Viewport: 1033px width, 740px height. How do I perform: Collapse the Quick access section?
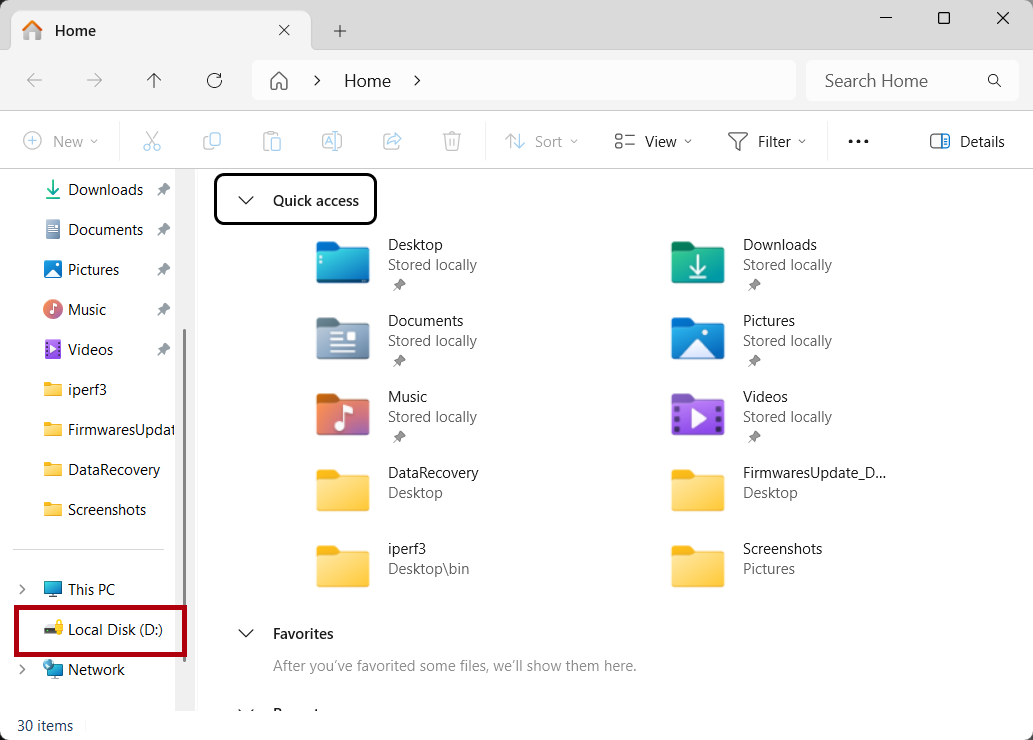click(x=246, y=200)
